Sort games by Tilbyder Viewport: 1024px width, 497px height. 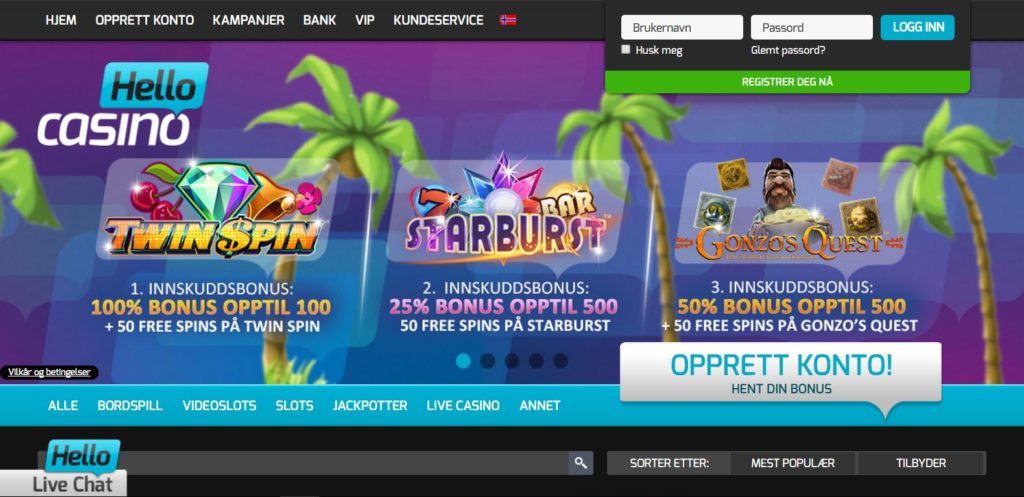921,463
